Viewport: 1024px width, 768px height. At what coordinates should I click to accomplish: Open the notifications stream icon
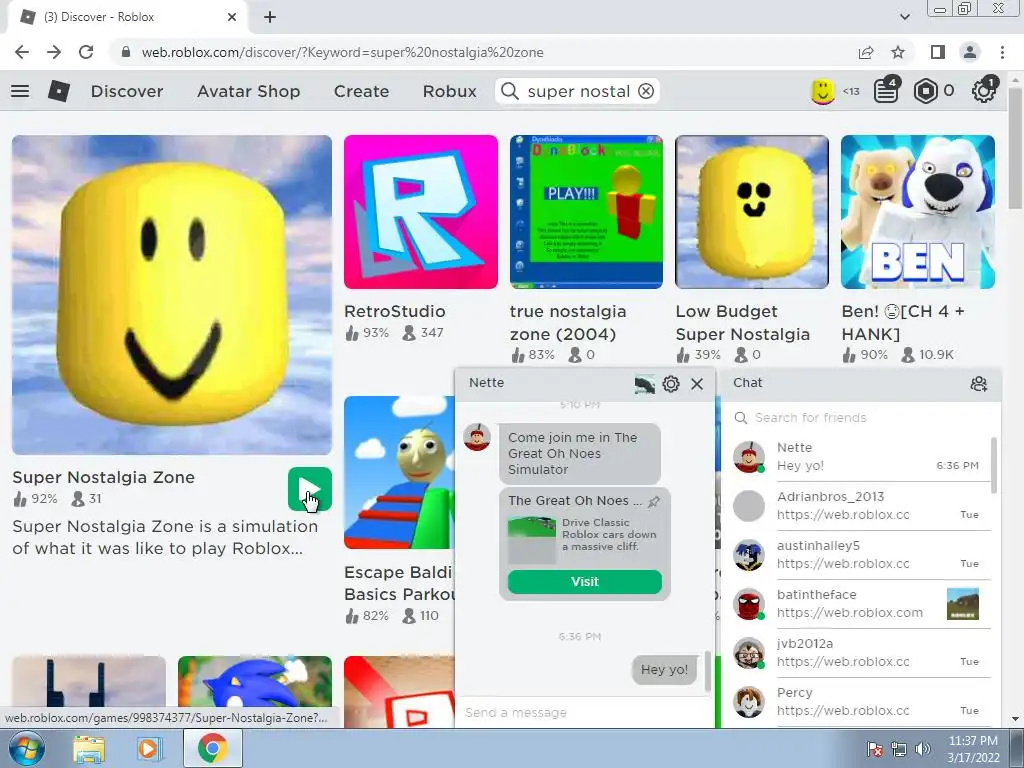886,91
